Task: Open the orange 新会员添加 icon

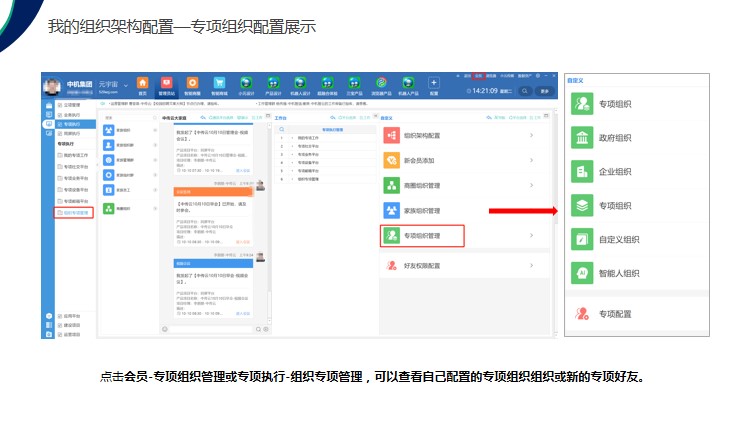Action: click(x=391, y=160)
